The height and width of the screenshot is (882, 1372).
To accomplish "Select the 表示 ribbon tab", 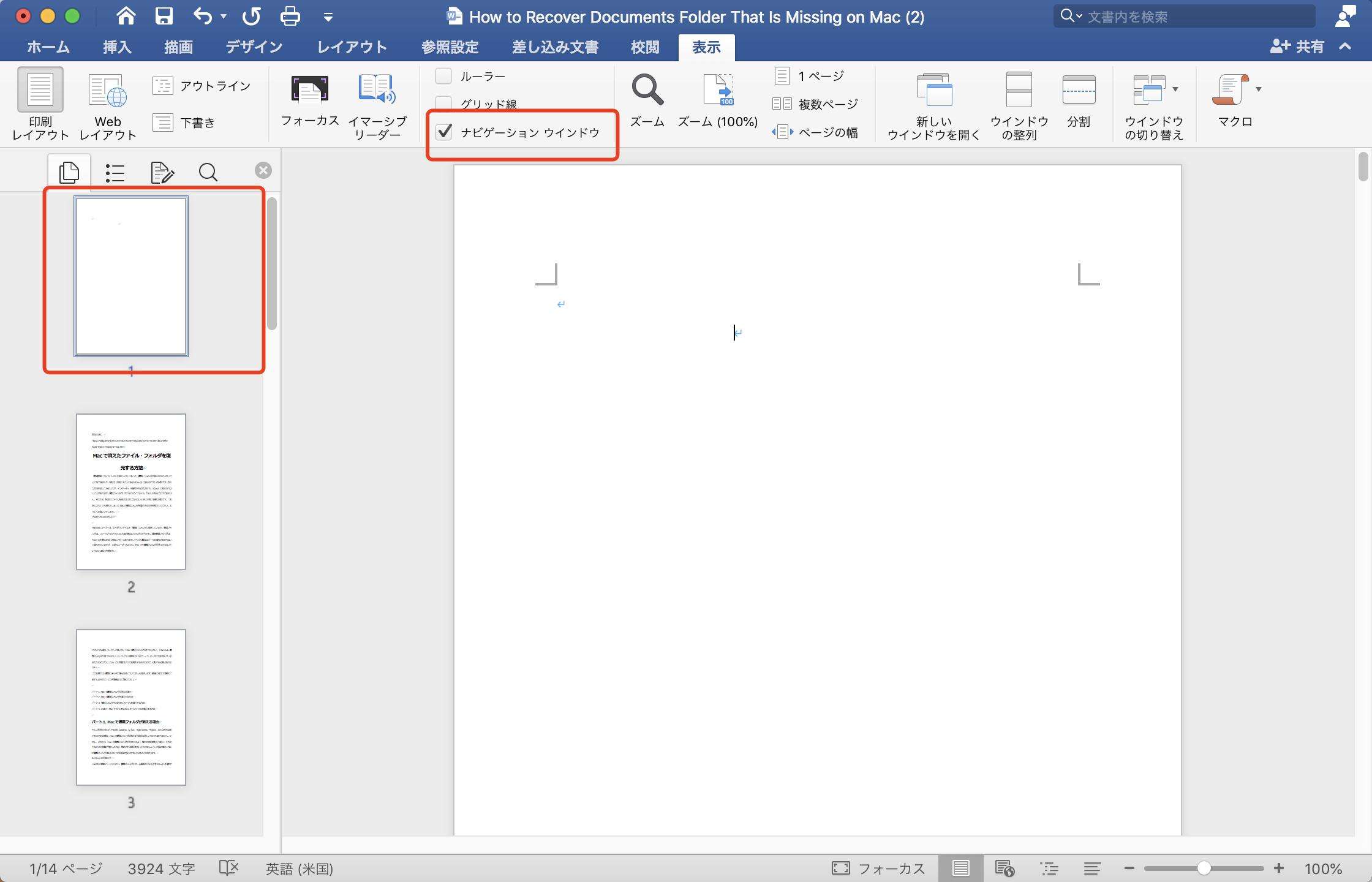I will click(x=707, y=47).
